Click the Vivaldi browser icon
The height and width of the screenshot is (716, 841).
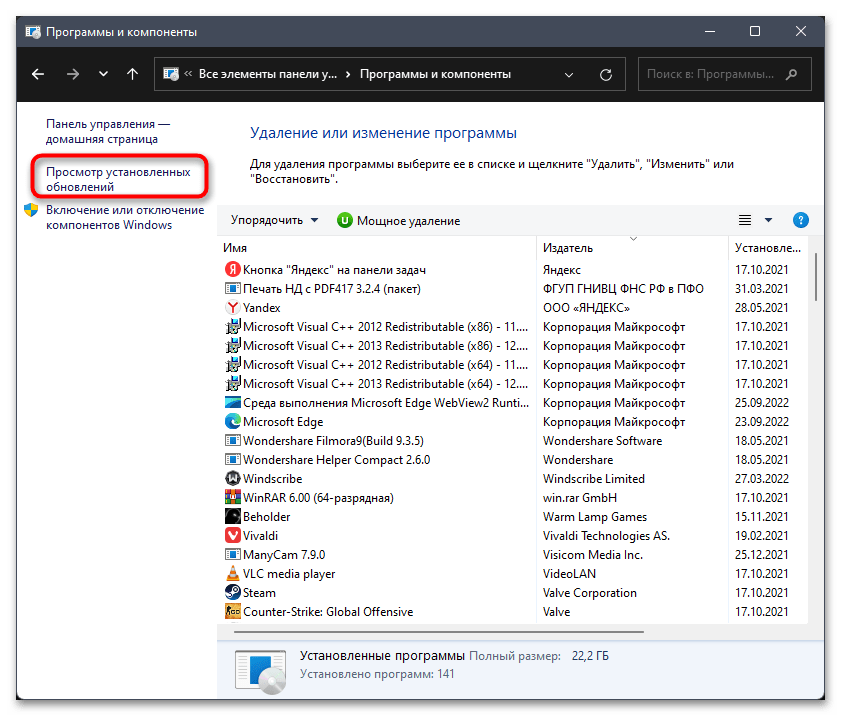[x=232, y=536]
